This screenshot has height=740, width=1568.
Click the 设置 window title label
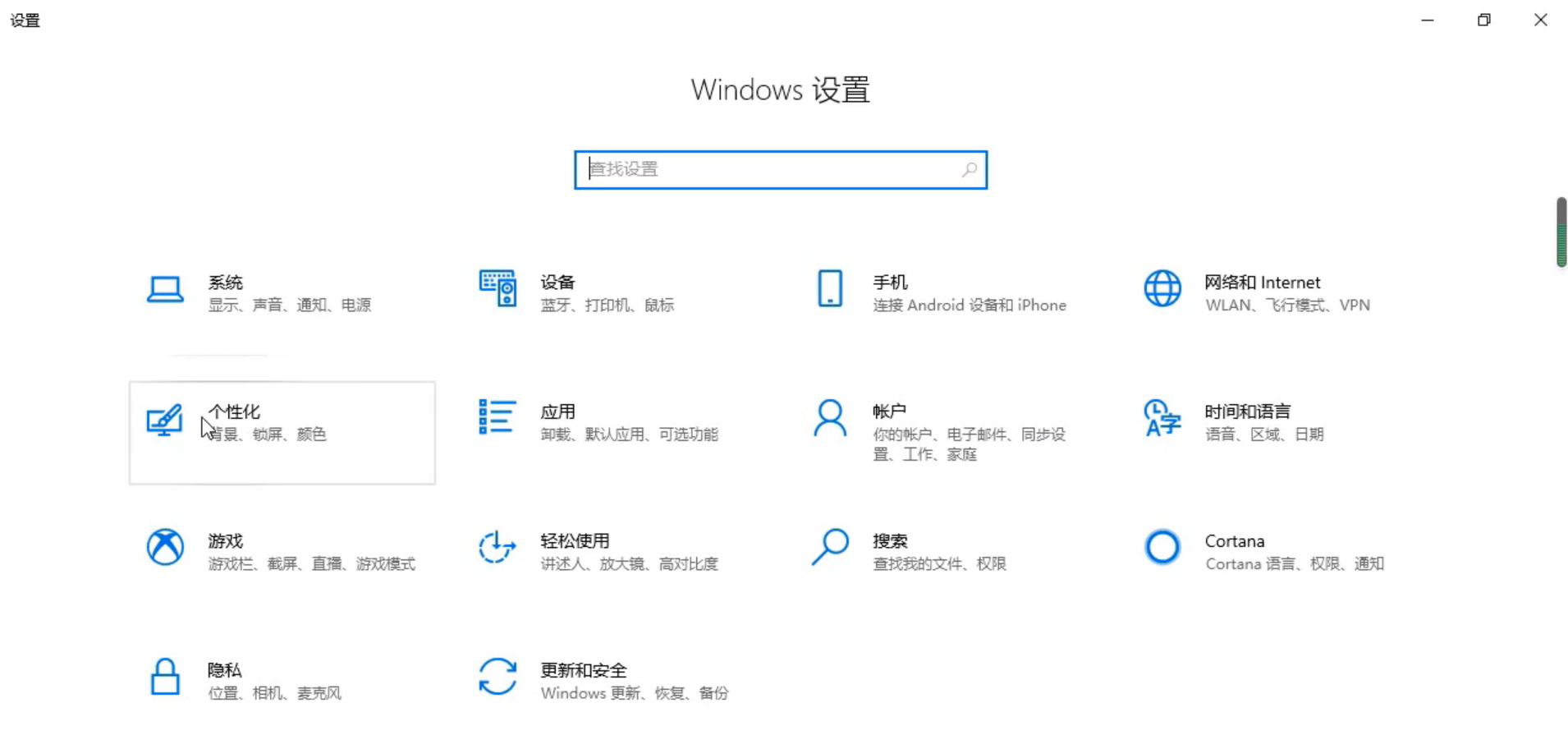pos(25,20)
